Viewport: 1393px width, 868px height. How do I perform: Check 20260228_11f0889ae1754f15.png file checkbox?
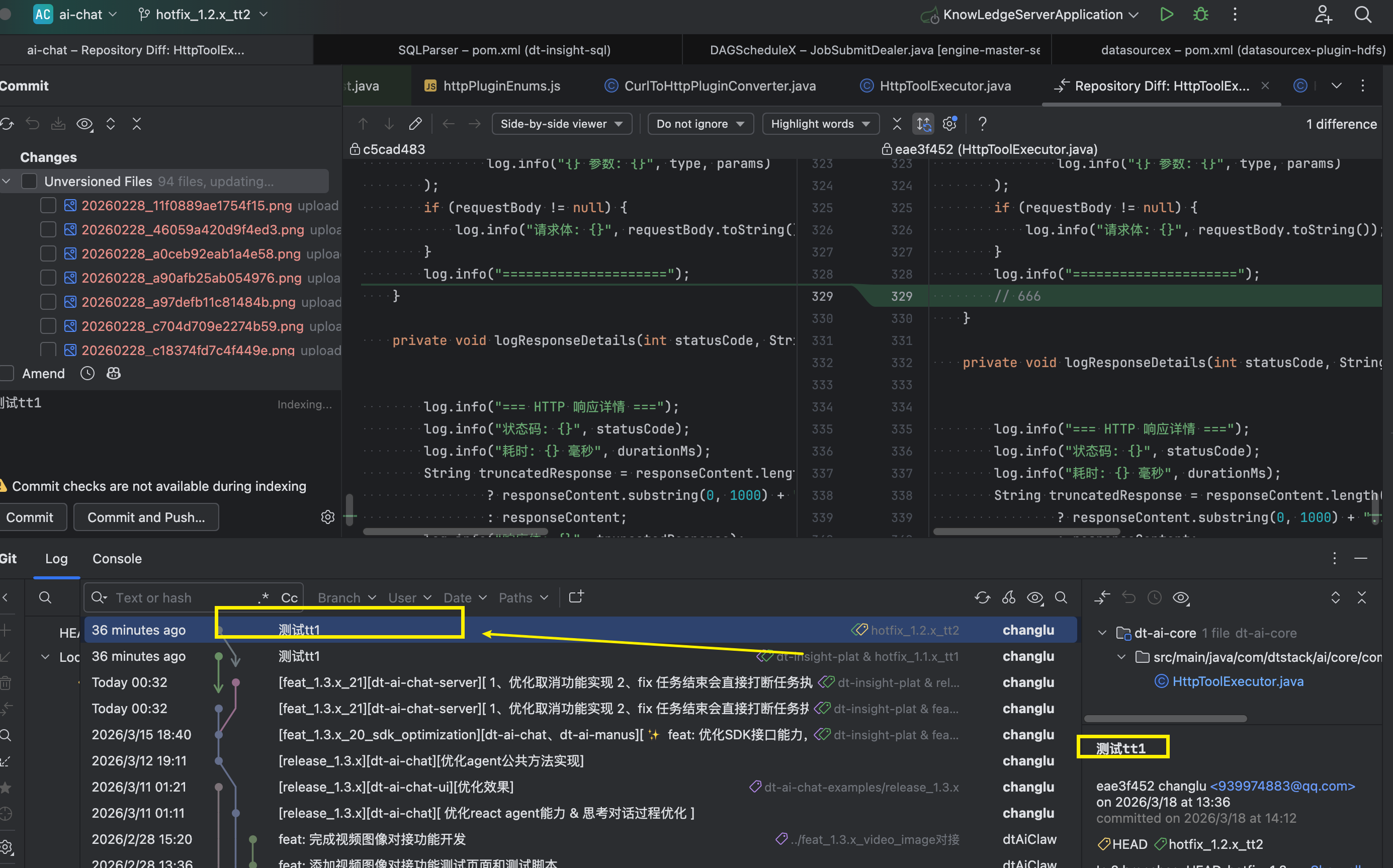tap(48, 206)
